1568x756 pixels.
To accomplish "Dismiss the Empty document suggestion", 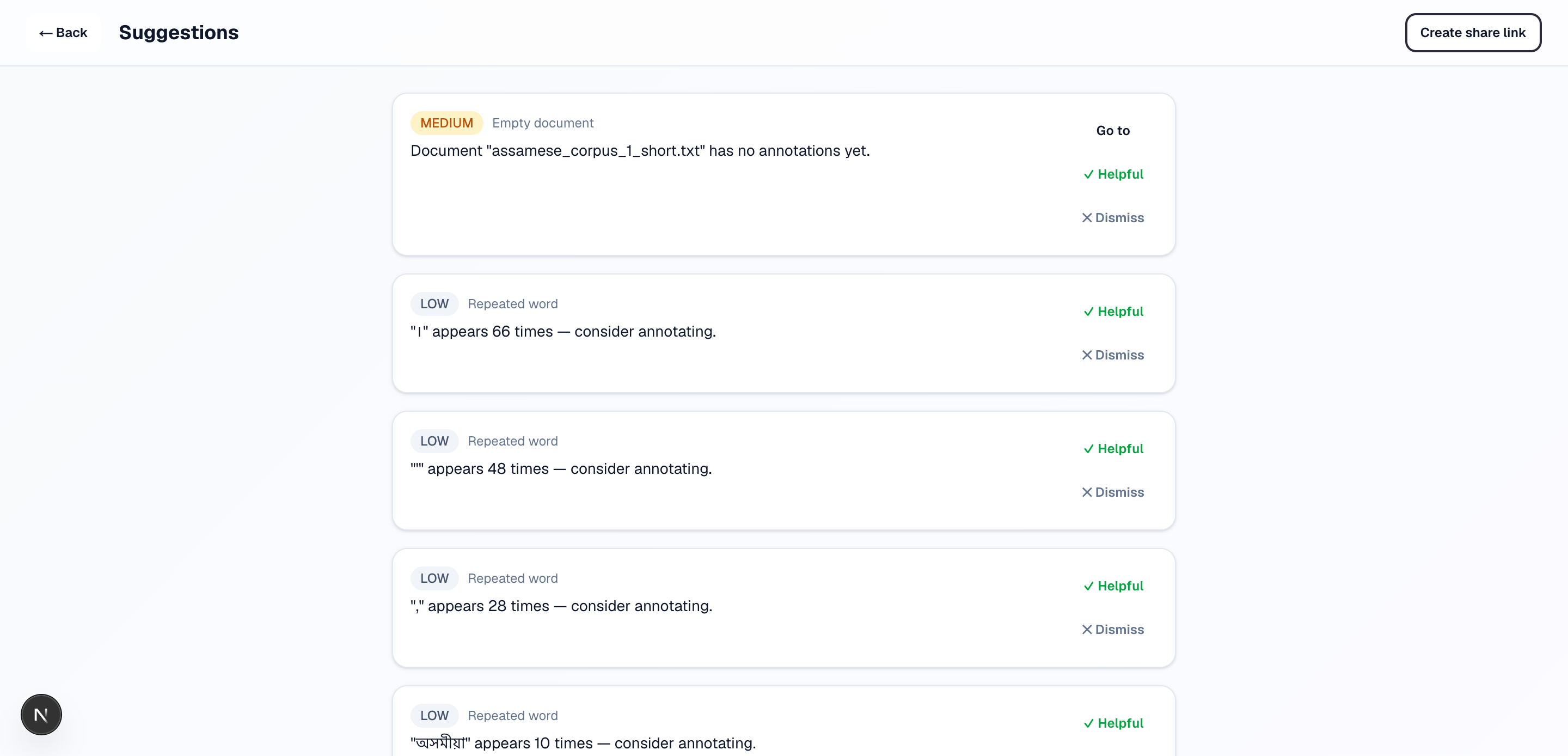I will (x=1113, y=217).
